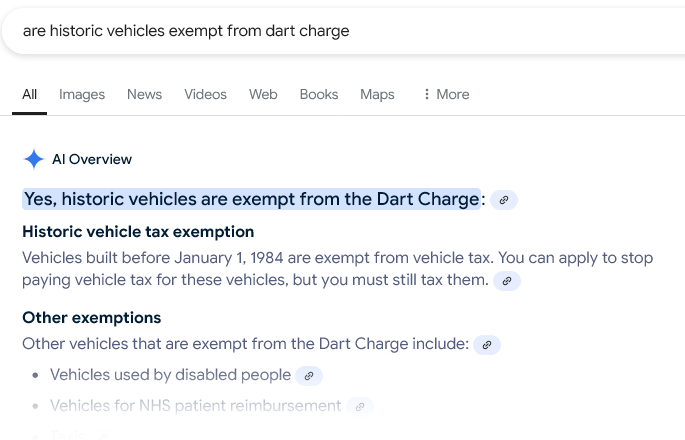Click the 'Other exemptions' heading
Screen dimensions: 685x440
[x=91, y=318]
